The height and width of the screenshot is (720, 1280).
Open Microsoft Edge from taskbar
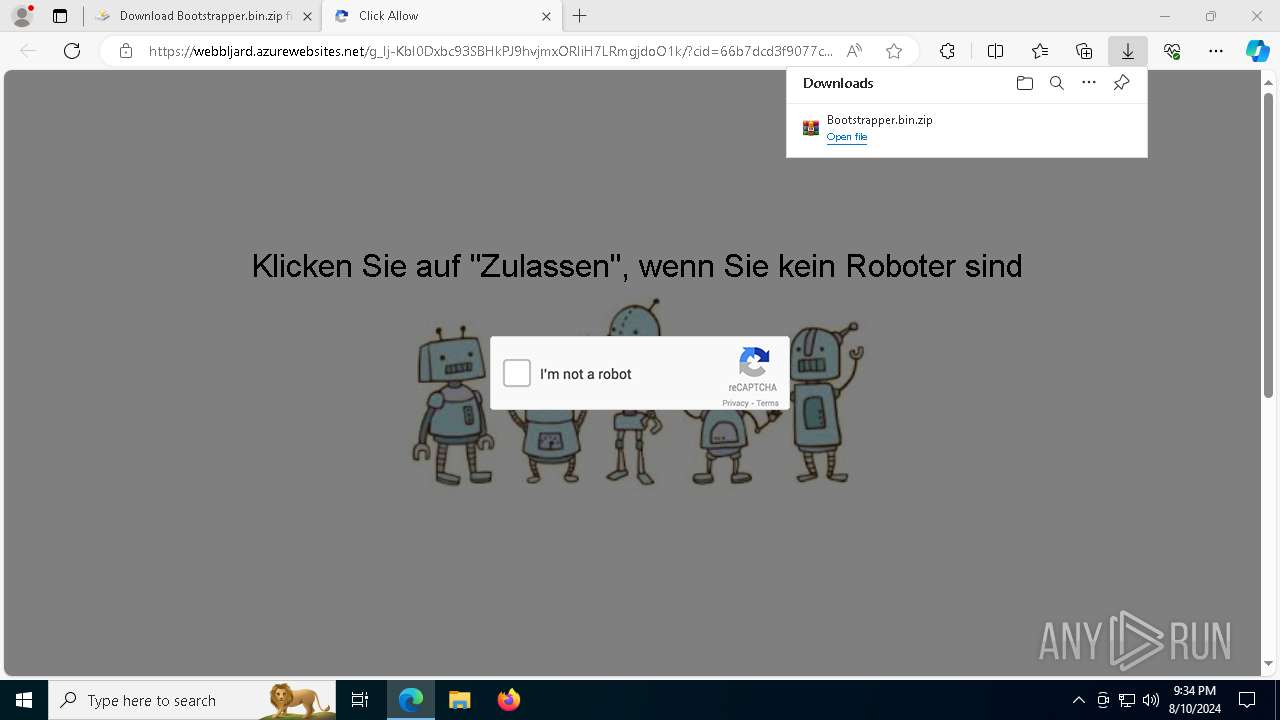pos(411,700)
